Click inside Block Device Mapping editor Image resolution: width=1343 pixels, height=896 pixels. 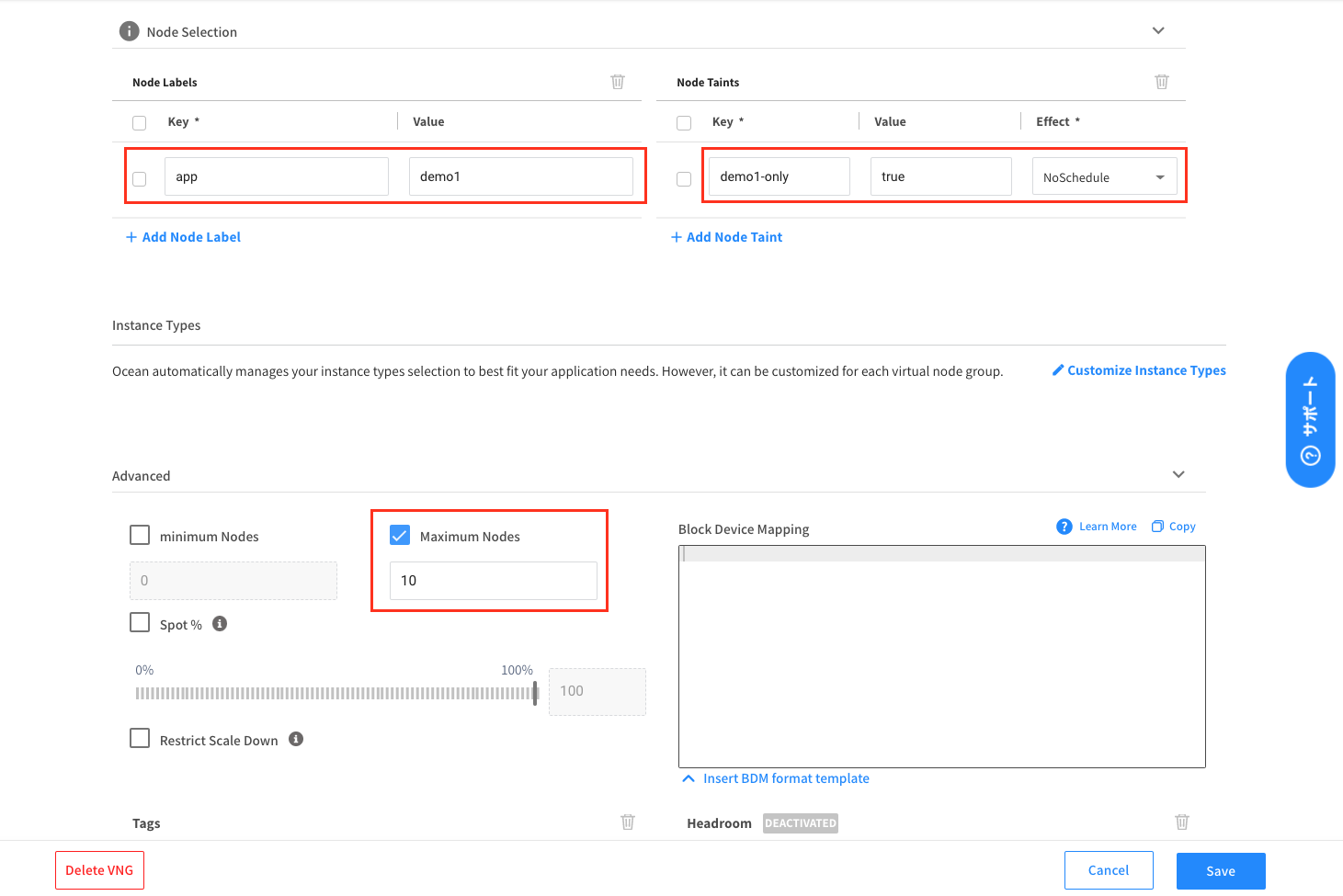(x=942, y=657)
